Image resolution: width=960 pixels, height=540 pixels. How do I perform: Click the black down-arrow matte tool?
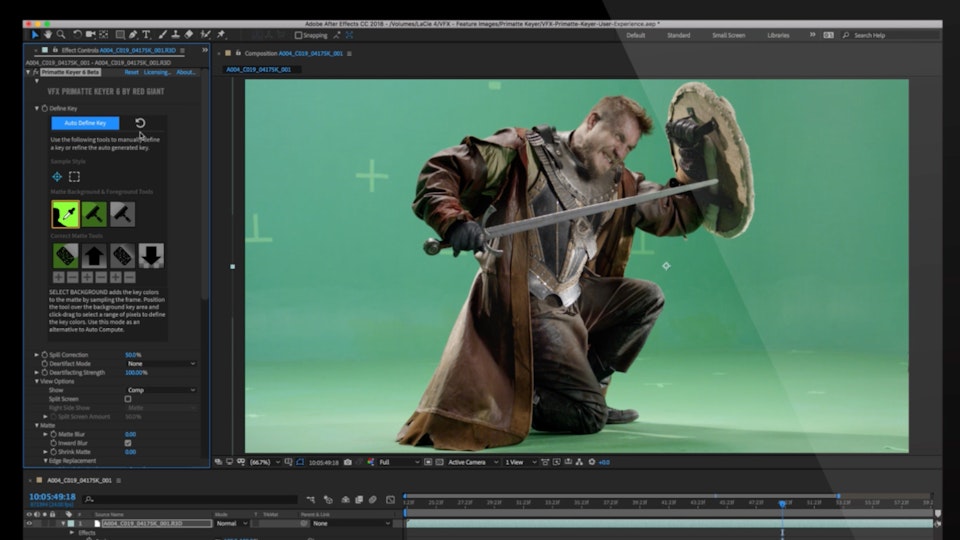151,255
